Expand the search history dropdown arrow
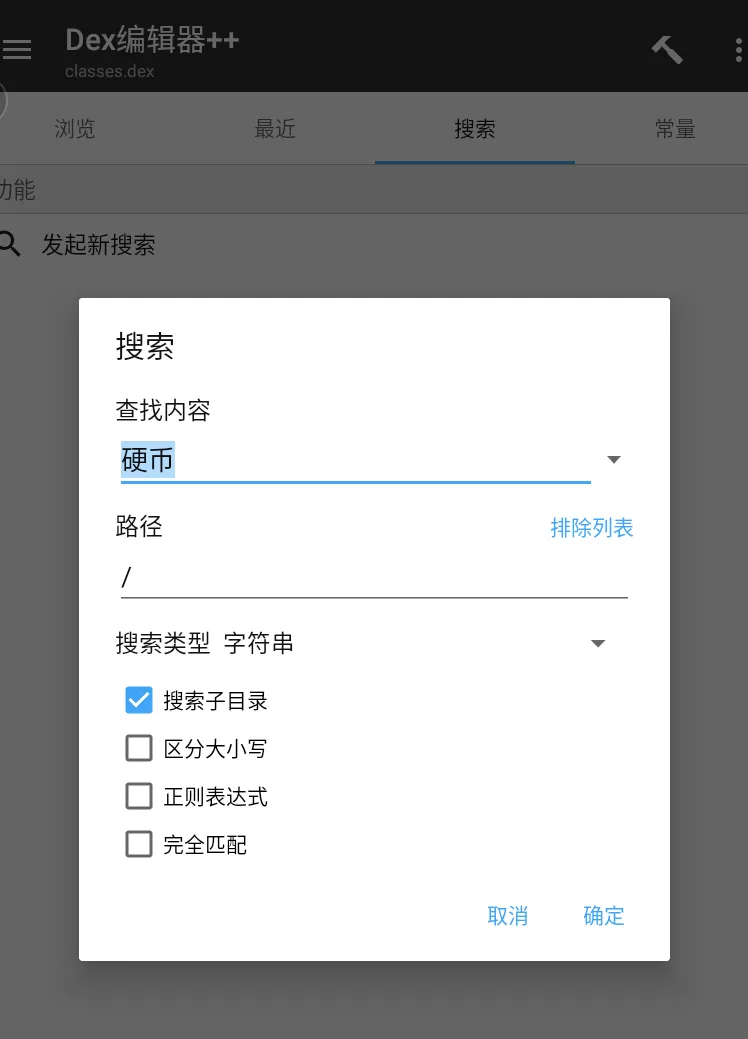The height and width of the screenshot is (1039, 748). pos(614,460)
